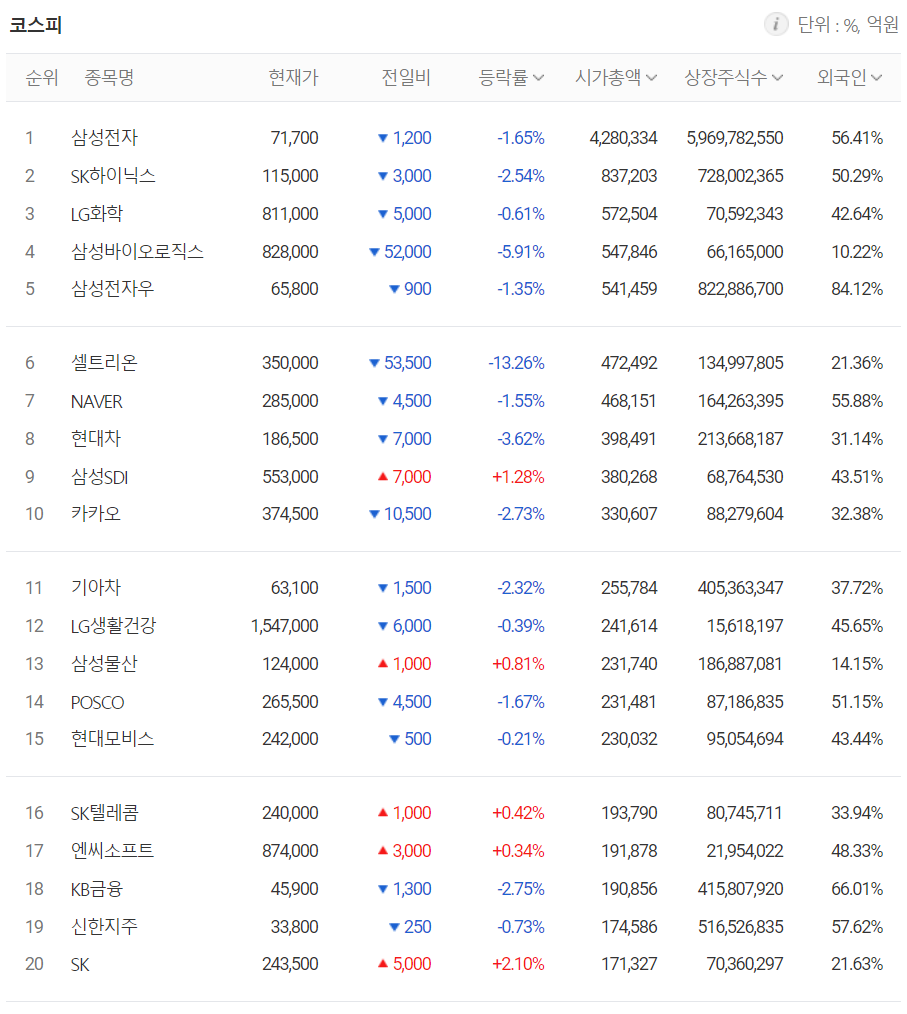Click LG생활건강 price 1,547,000
Screen dimensions: 907x1014
[x=284, y=626]
